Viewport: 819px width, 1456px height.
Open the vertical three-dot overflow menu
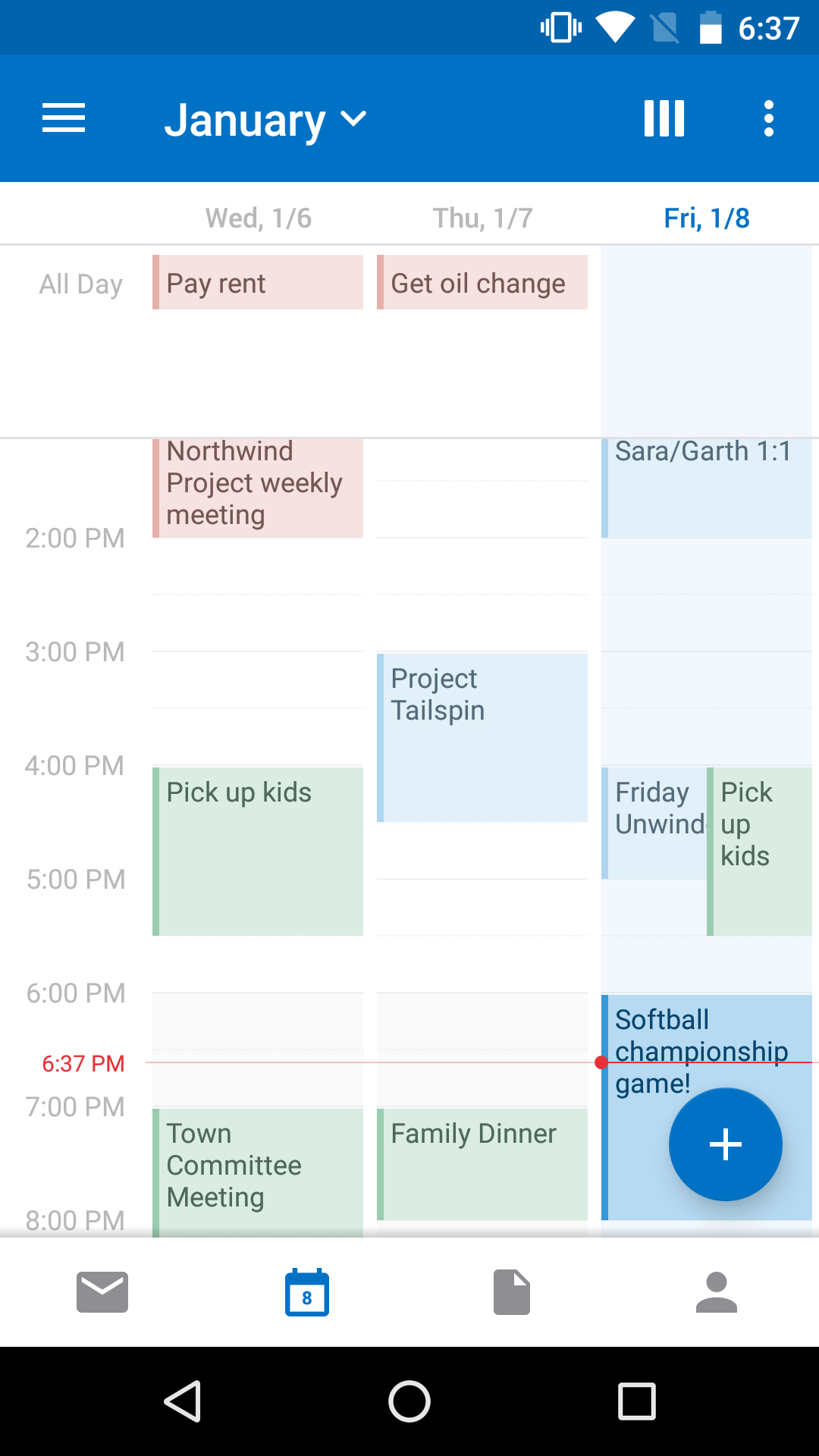(769, 119)
